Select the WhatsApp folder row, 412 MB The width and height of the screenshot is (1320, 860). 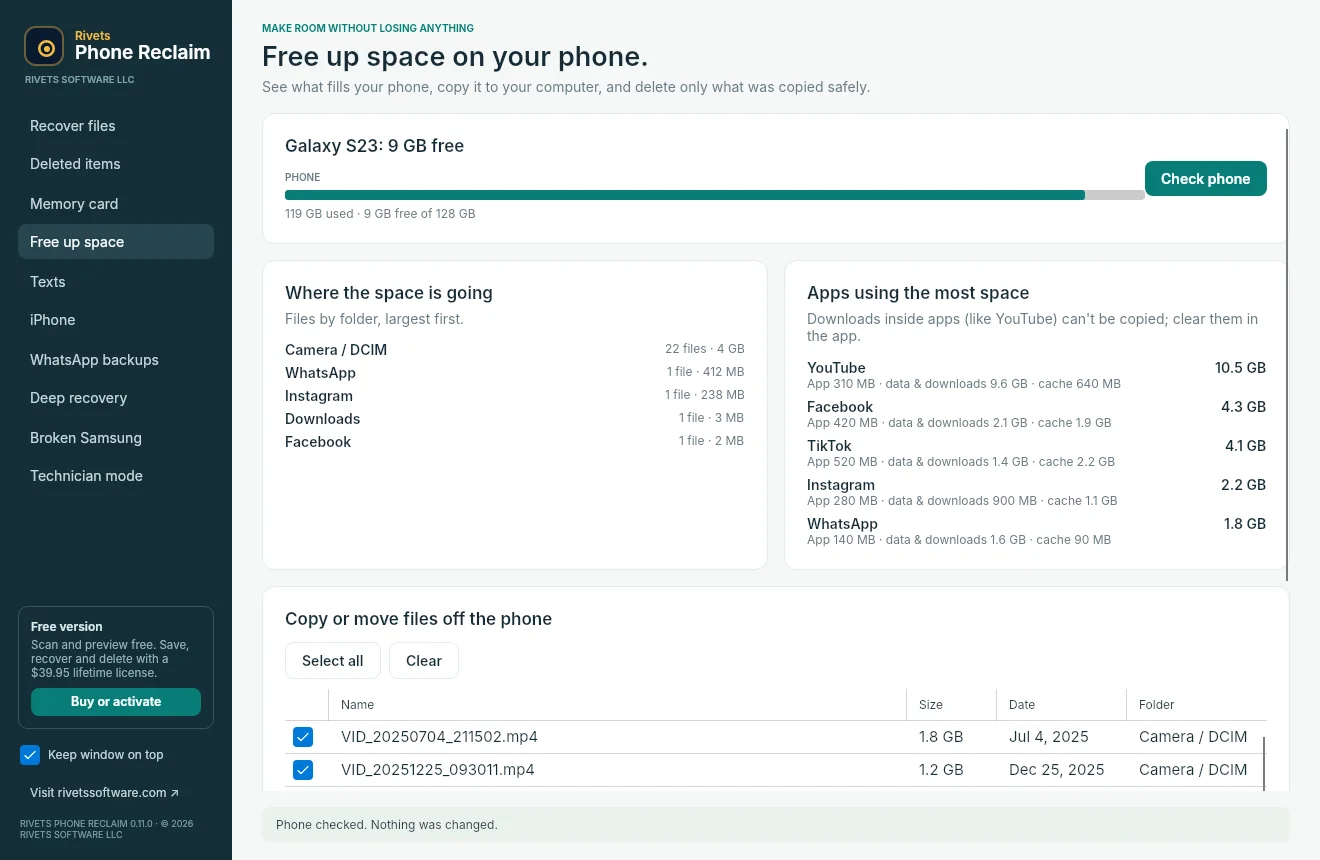point(515,373)
